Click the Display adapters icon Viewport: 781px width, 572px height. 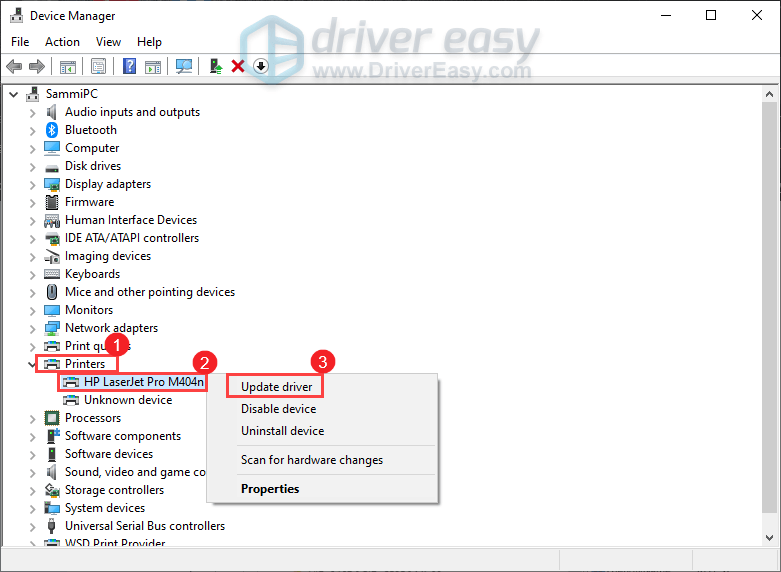pos(52,184)
